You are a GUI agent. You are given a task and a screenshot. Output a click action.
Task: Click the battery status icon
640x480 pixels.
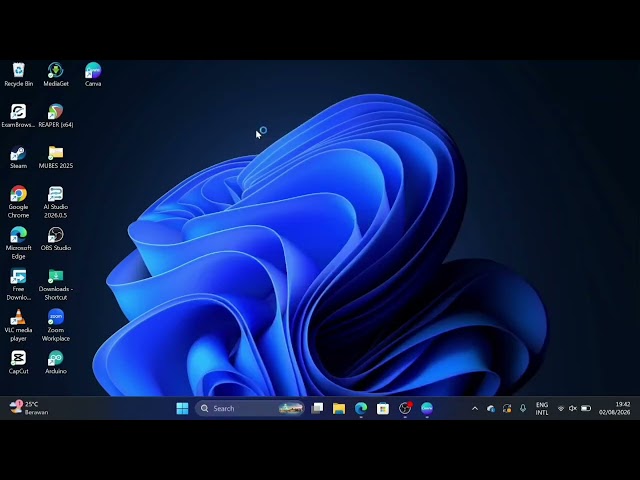586,408
